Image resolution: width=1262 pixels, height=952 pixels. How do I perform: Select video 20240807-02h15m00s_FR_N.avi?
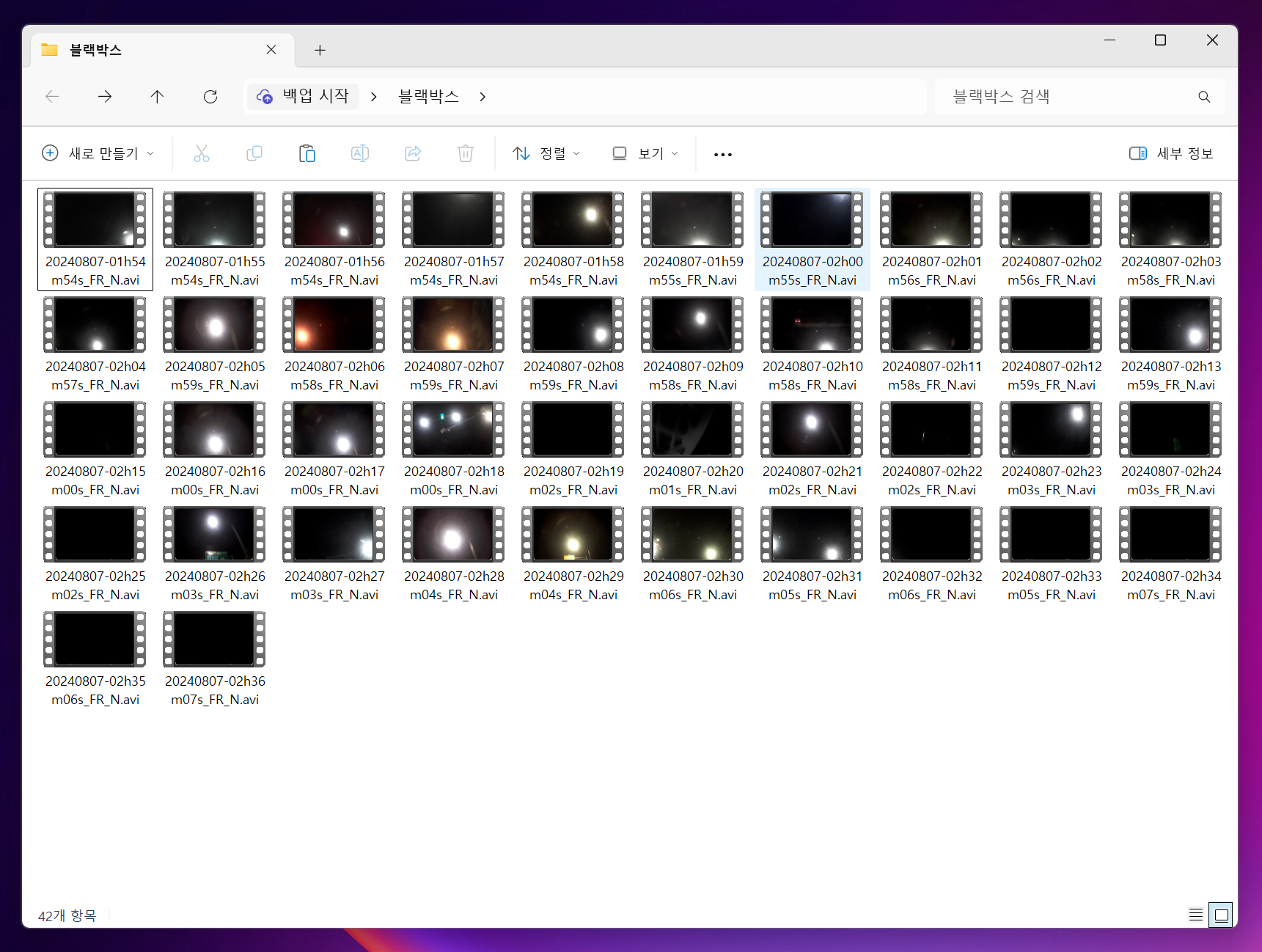[x=95, y=449]
